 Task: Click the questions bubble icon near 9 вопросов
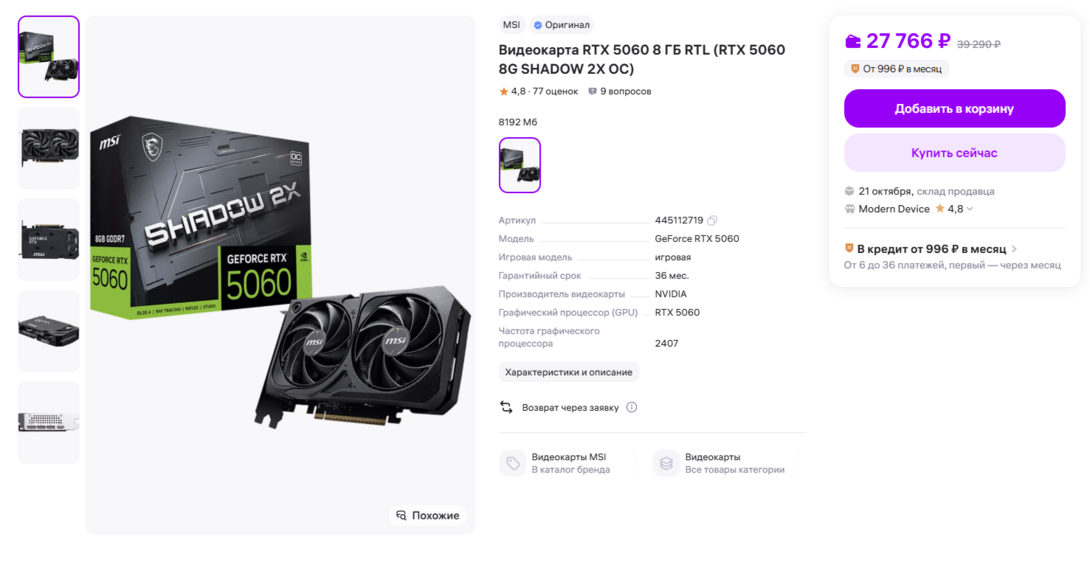[592, 91]
